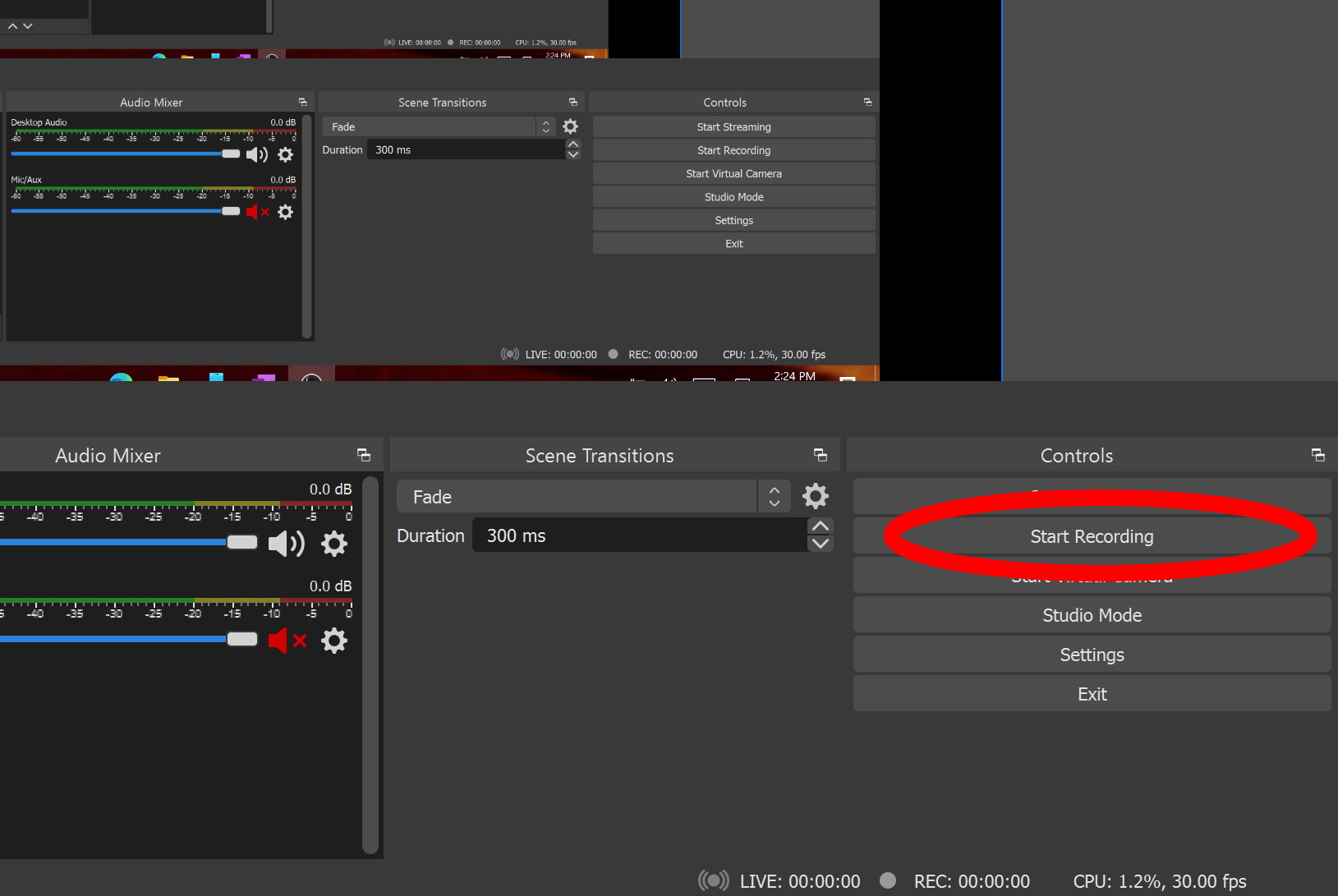Open Mic/Aux properties gear icon
This screenshot has height=896, width=1338.
click(333, 641)
